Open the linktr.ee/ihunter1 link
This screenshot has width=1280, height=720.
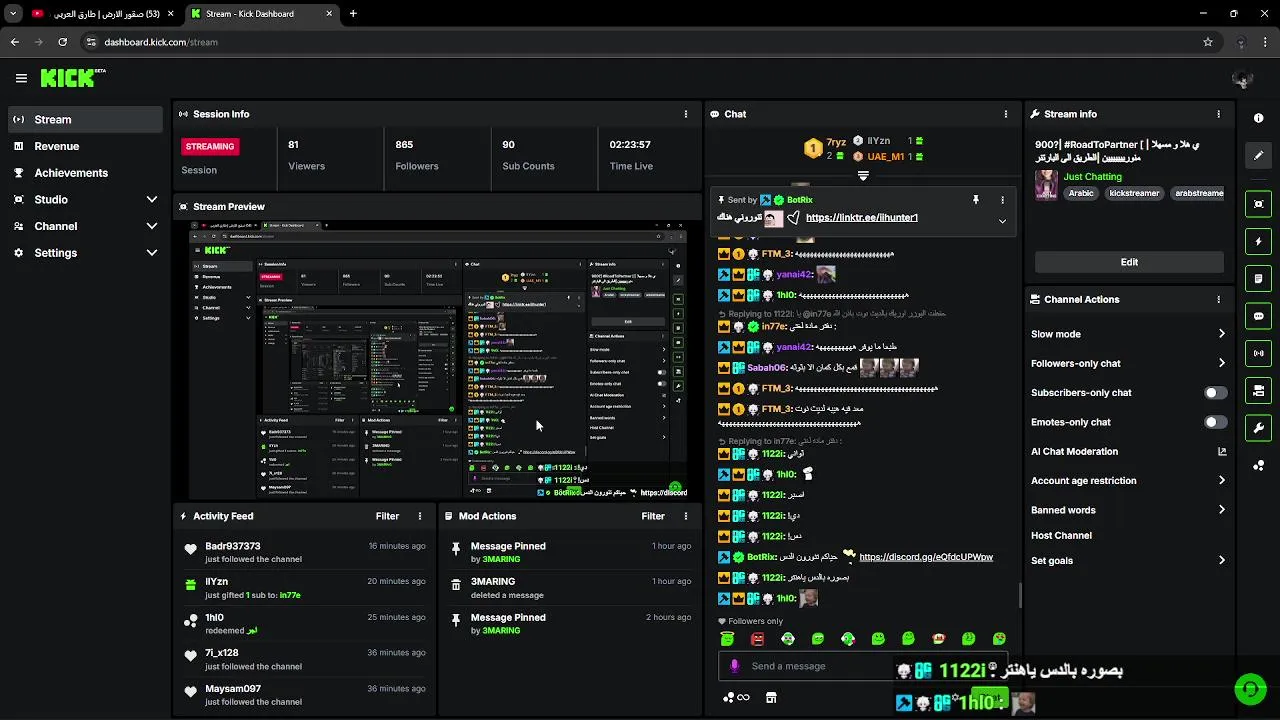[861, 218]
